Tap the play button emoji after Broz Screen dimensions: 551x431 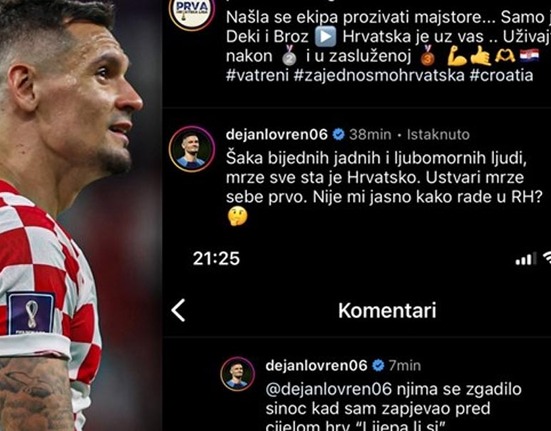pos(325,37)
